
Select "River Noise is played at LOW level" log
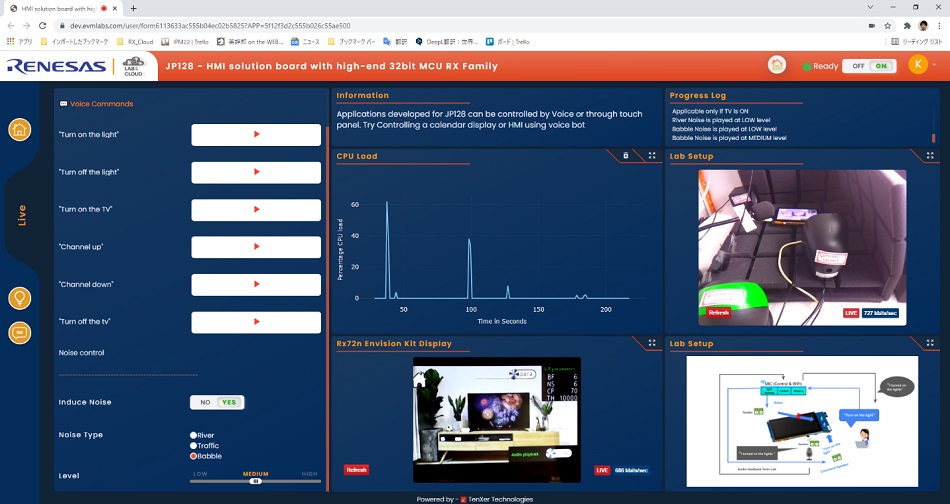[721, 120]
